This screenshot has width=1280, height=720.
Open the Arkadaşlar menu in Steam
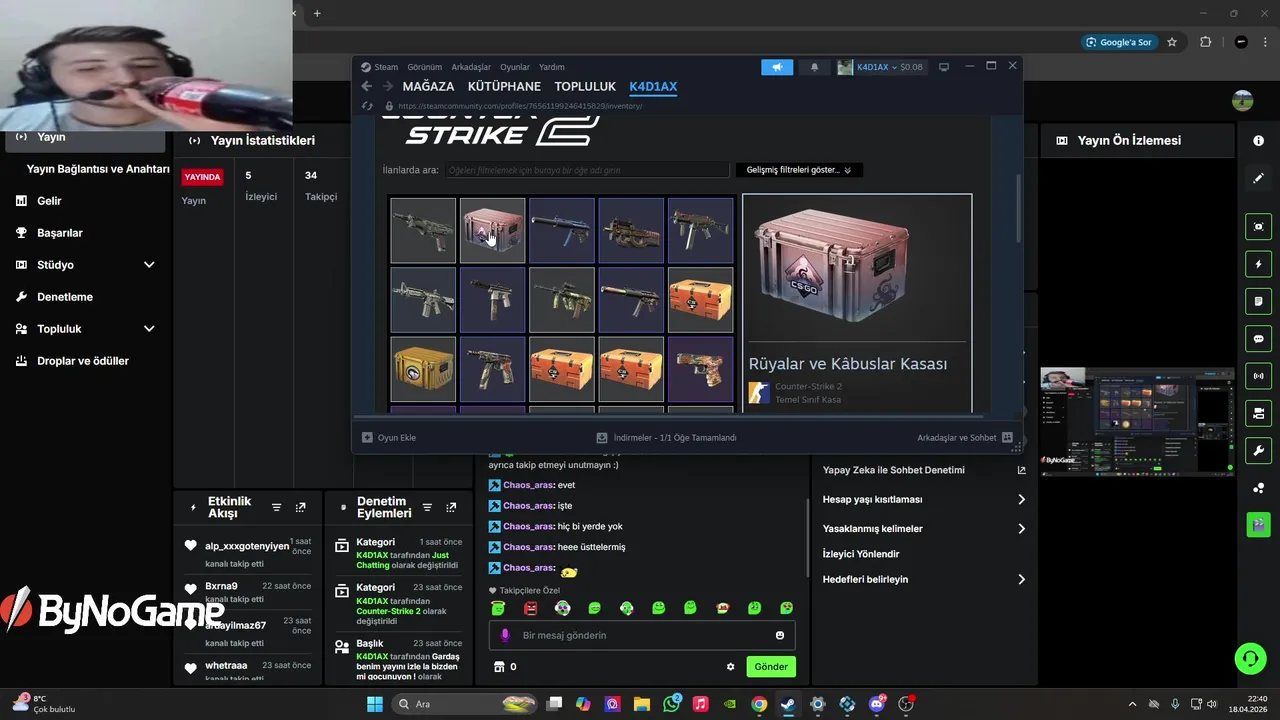471,67
